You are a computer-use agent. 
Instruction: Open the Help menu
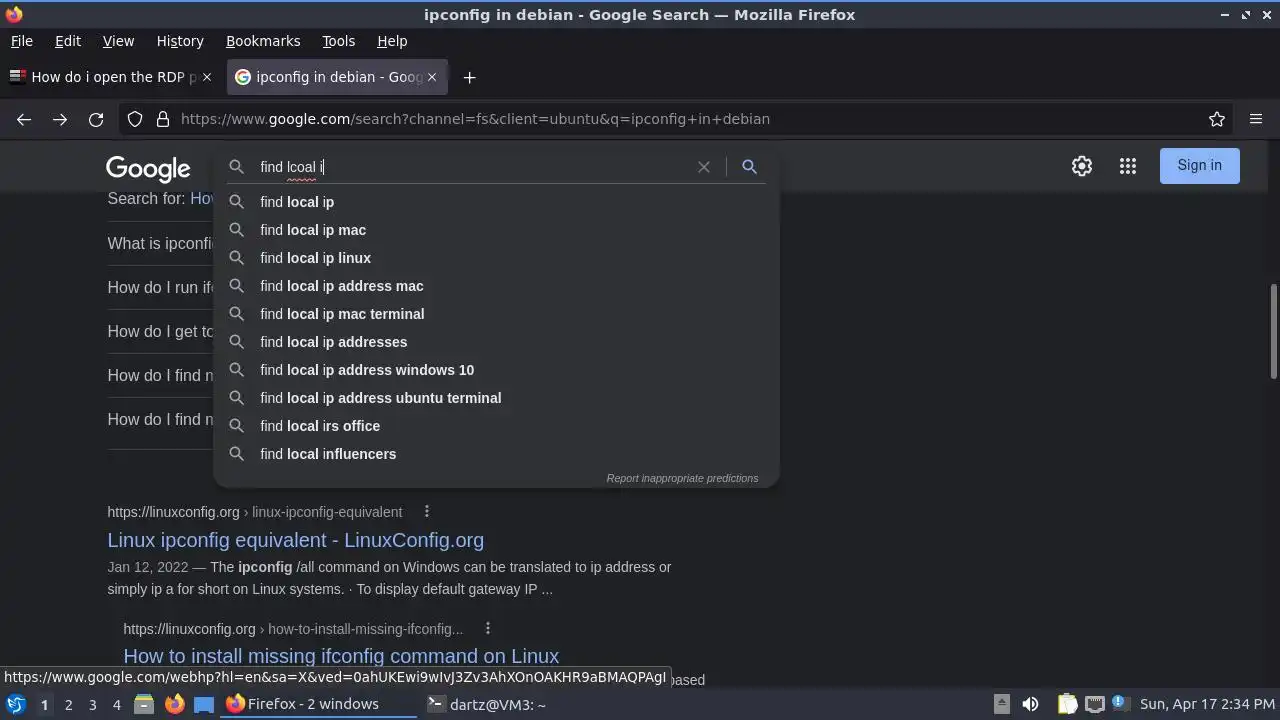coord(392,41)
